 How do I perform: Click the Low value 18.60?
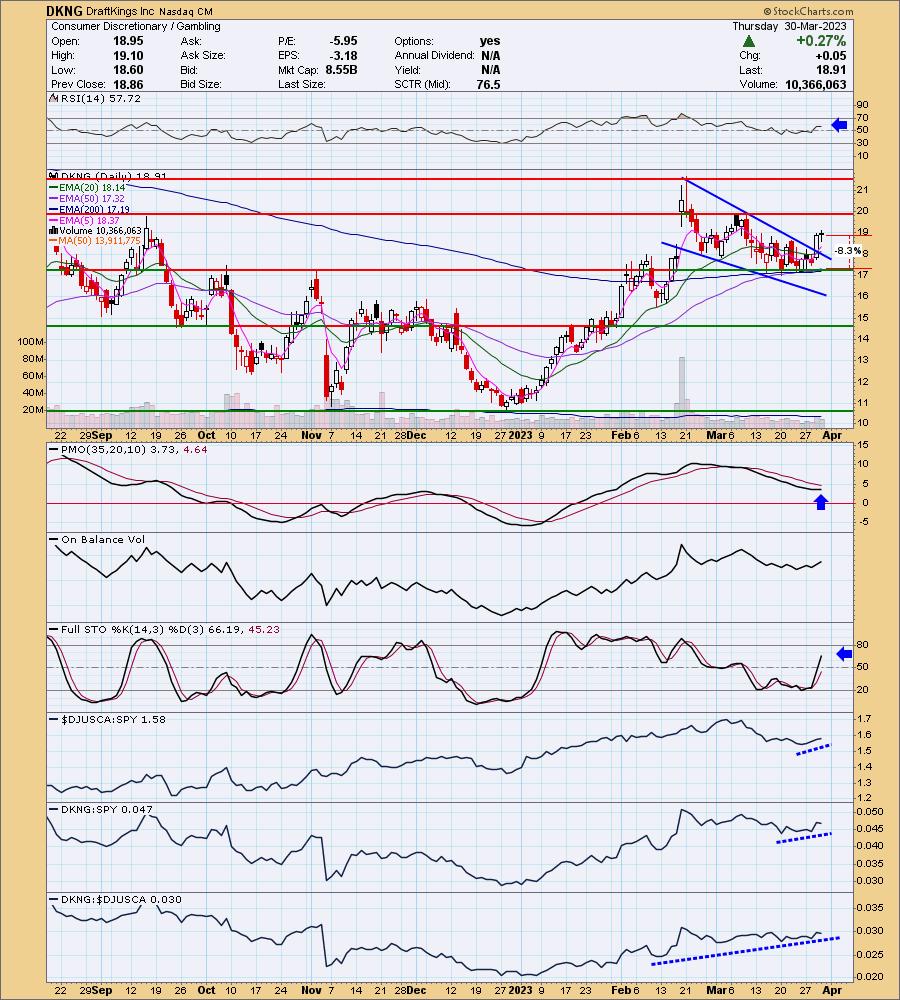128,70
